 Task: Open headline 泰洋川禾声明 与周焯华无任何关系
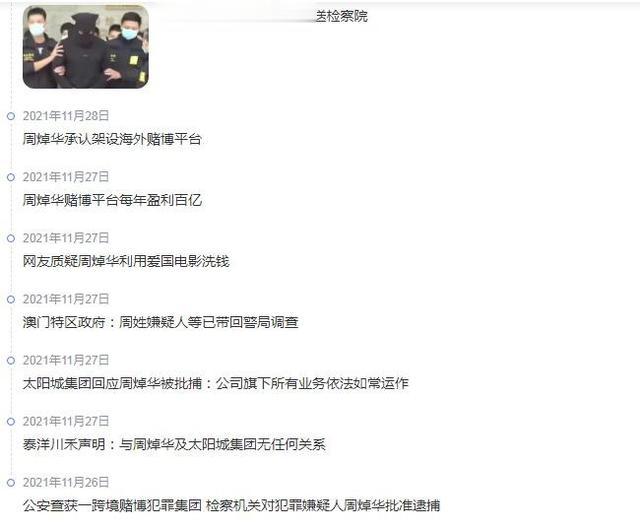174,445
